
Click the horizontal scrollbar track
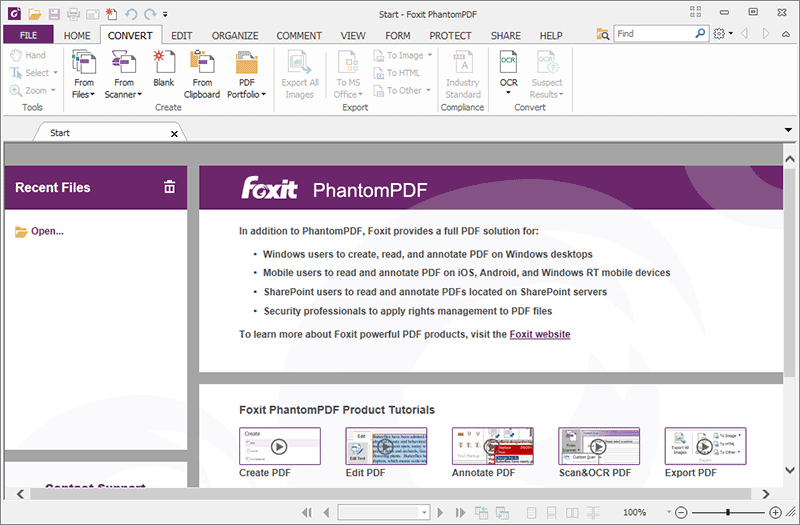coord(390,494)
